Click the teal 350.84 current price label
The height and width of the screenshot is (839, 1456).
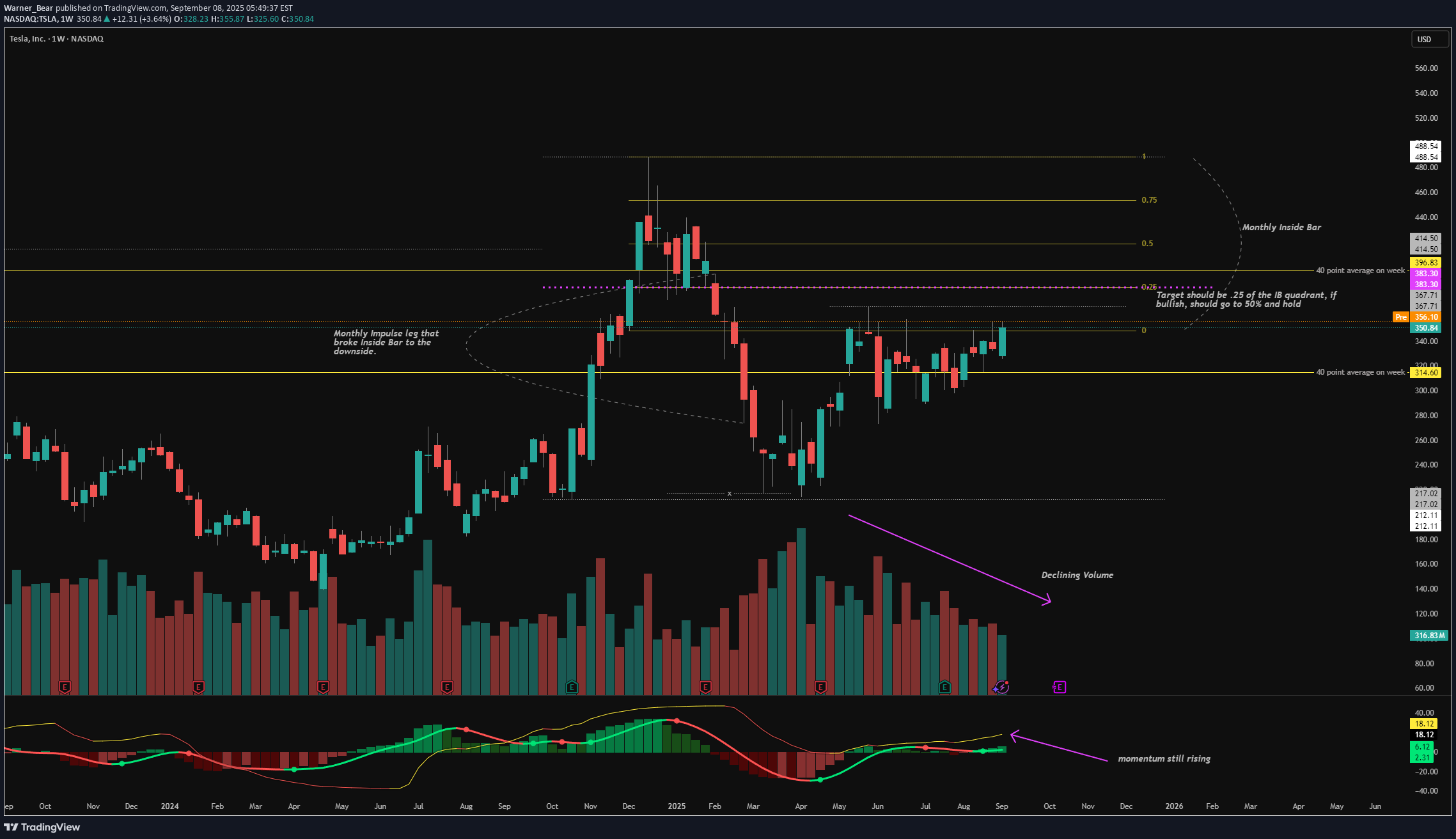coord(1426,328)
